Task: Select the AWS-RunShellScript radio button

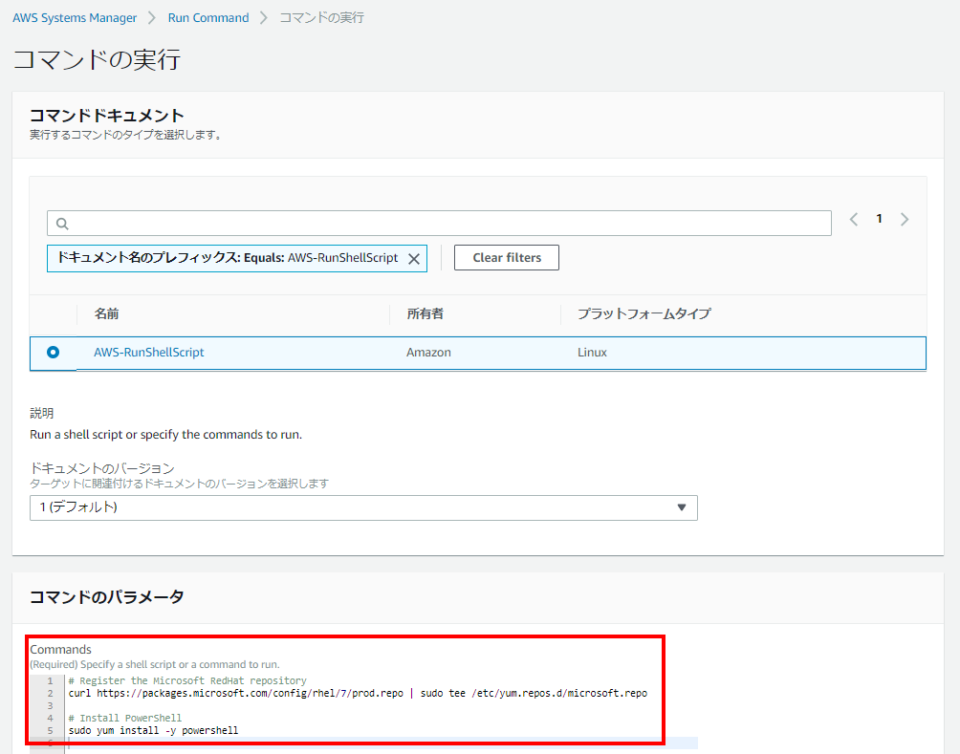Action: 53,352
